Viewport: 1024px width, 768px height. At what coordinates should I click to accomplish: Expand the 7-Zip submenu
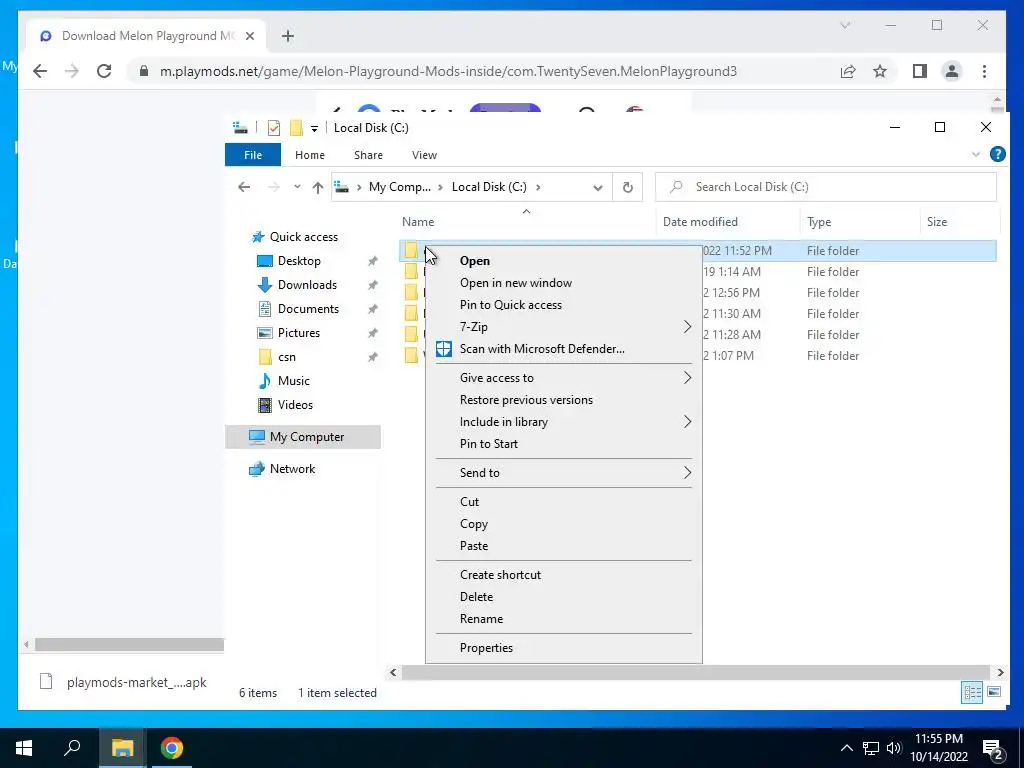[x=564, y=327]
